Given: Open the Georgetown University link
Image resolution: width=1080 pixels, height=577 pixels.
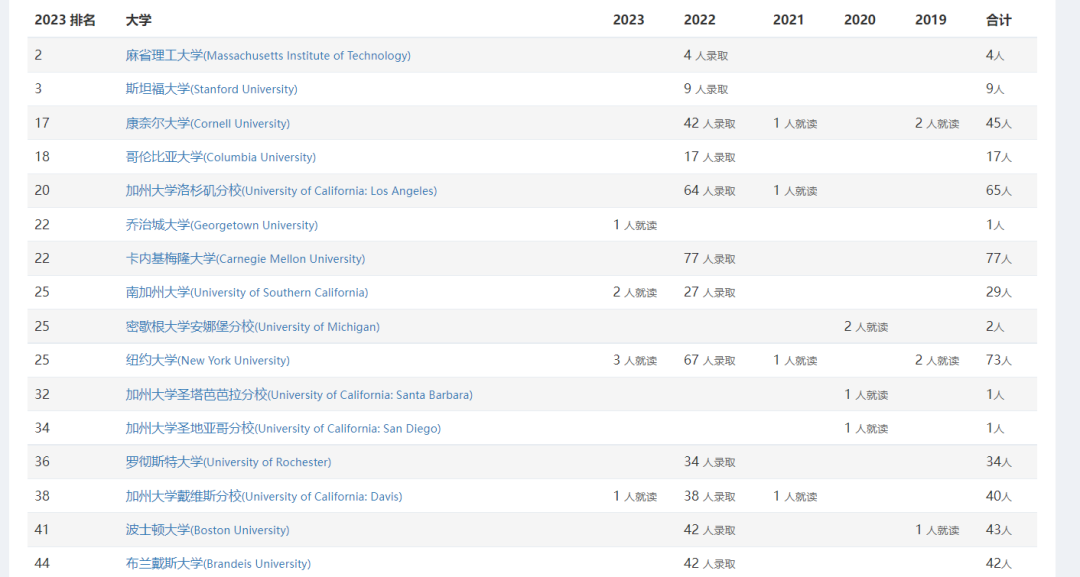Looking at the screenshot, I should click(x=222, y=224).
